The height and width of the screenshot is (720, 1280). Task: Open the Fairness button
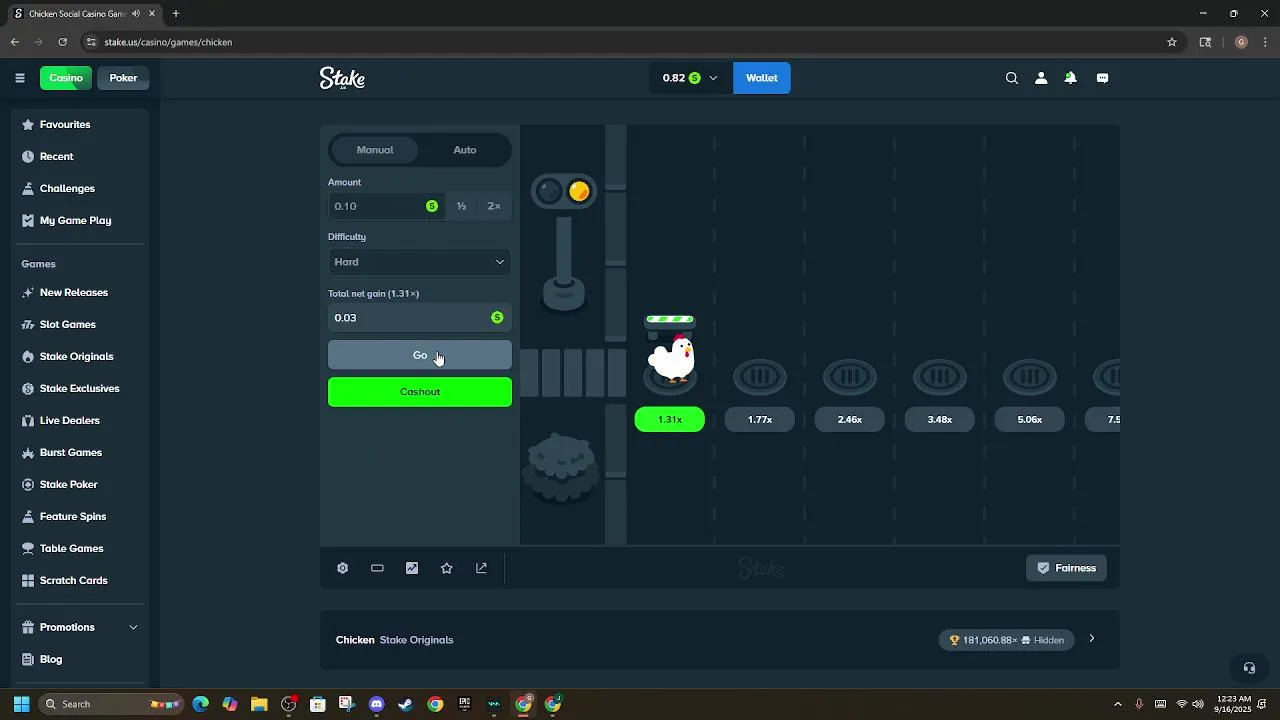[x=1066, y=568]
